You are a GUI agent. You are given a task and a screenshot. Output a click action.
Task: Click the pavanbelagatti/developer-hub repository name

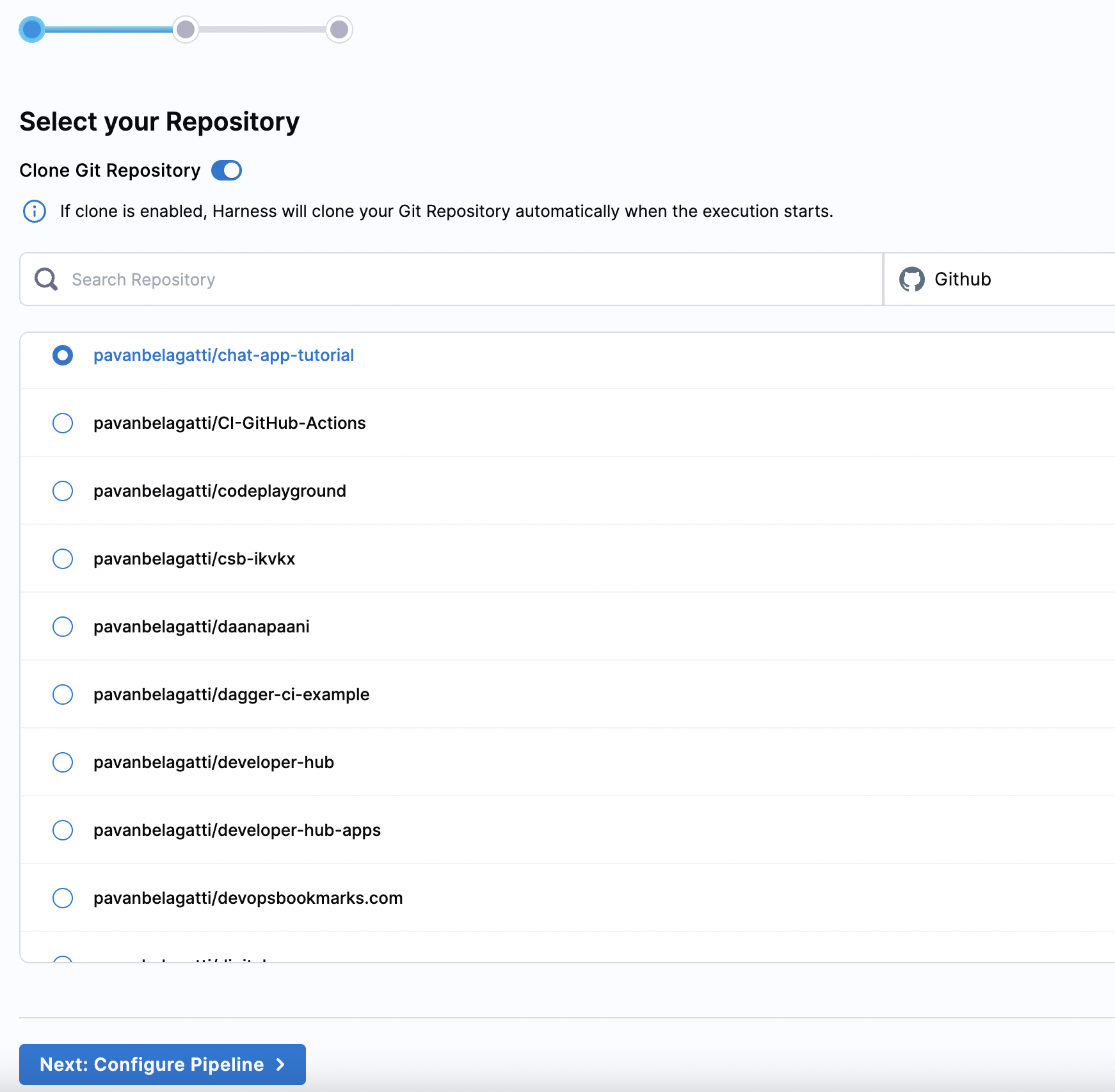tap(214, 762)
